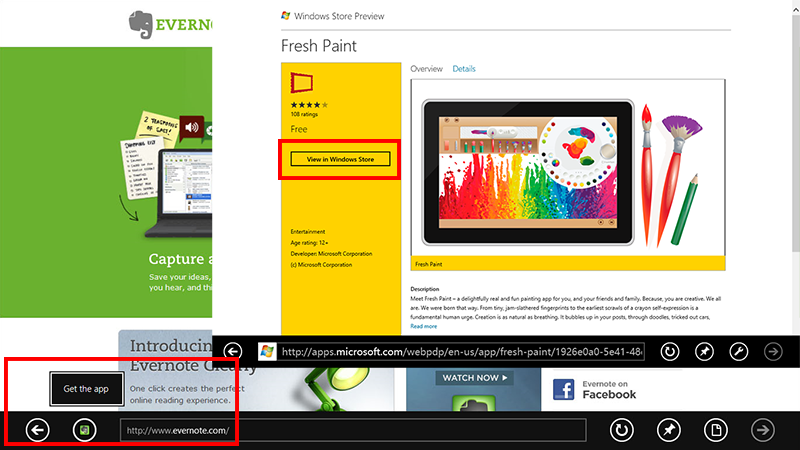Click the '108 ratings' text
The image size is (800, 450).
pyautogui.click(x=304, y=114)
